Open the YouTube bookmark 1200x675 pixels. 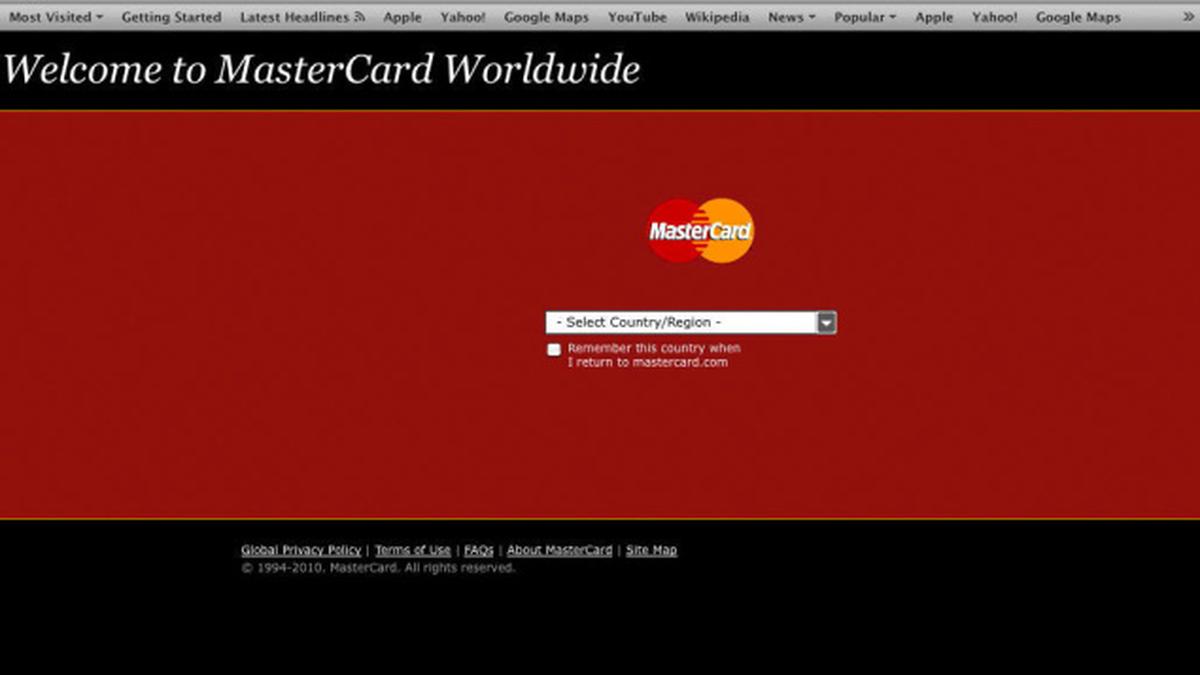(637, 17)
